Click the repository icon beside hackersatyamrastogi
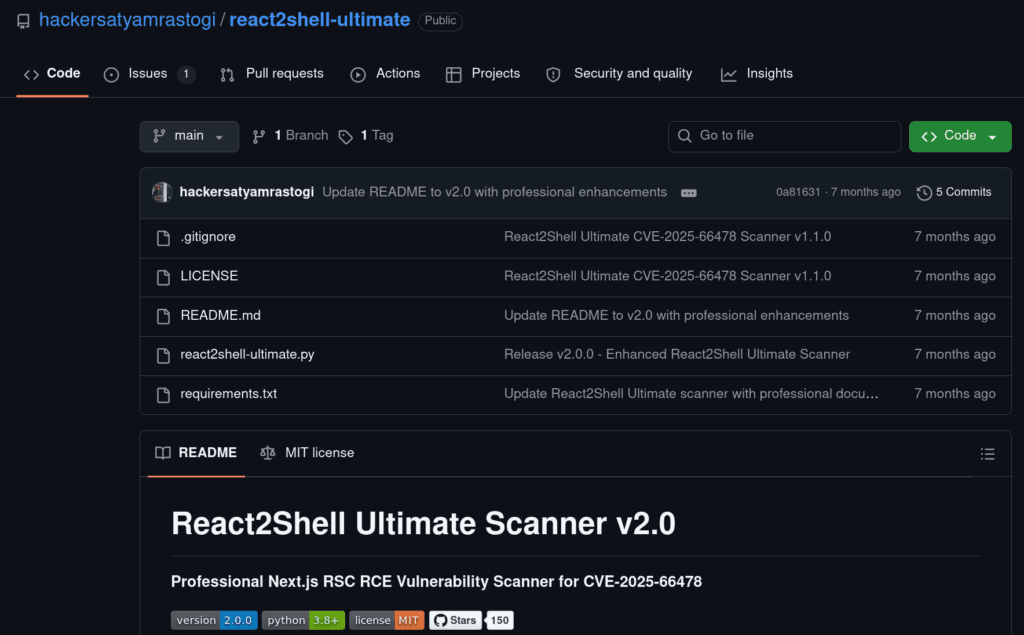 (24, 22)
